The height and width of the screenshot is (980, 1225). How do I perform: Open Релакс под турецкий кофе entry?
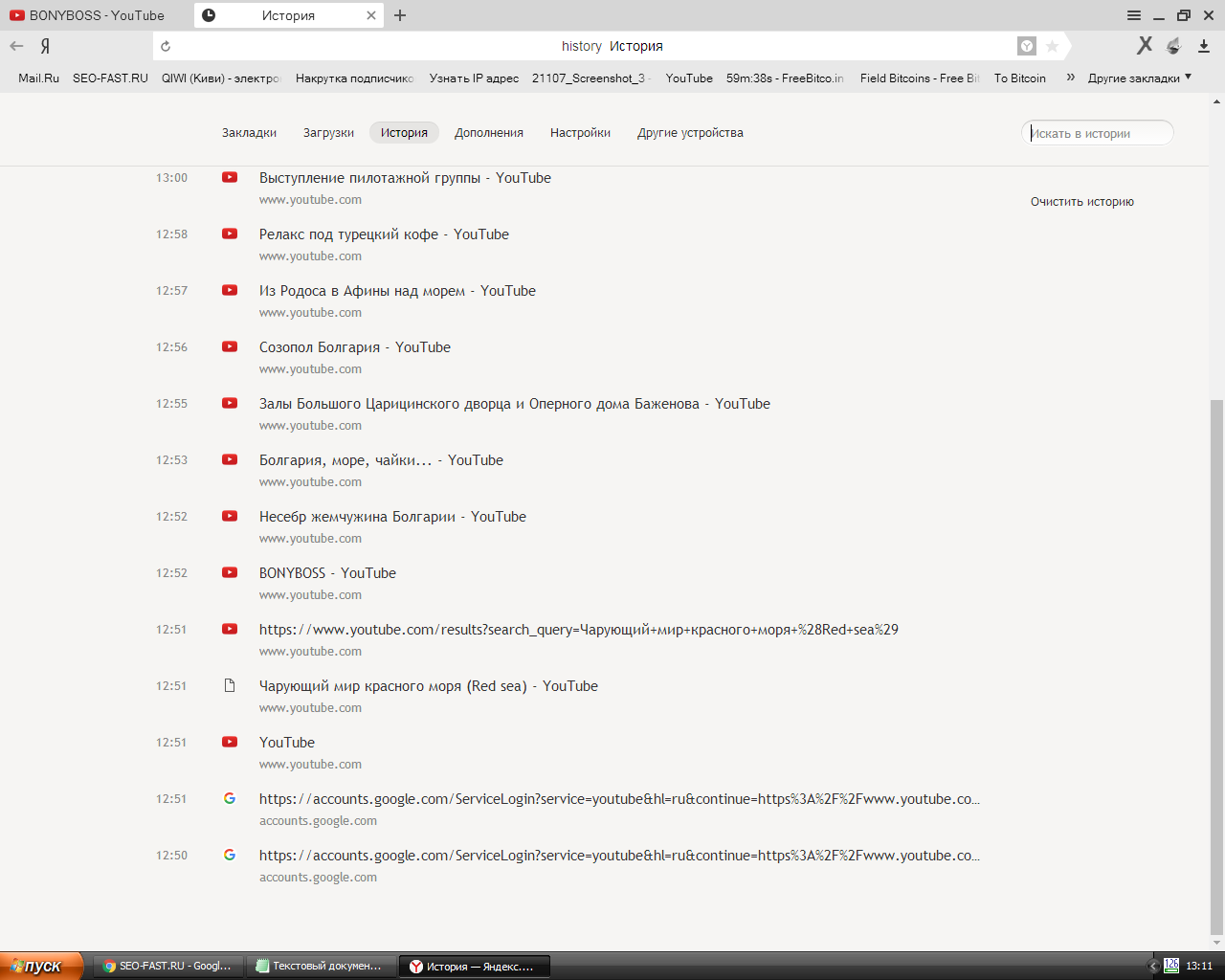click(x=384, y=234)
